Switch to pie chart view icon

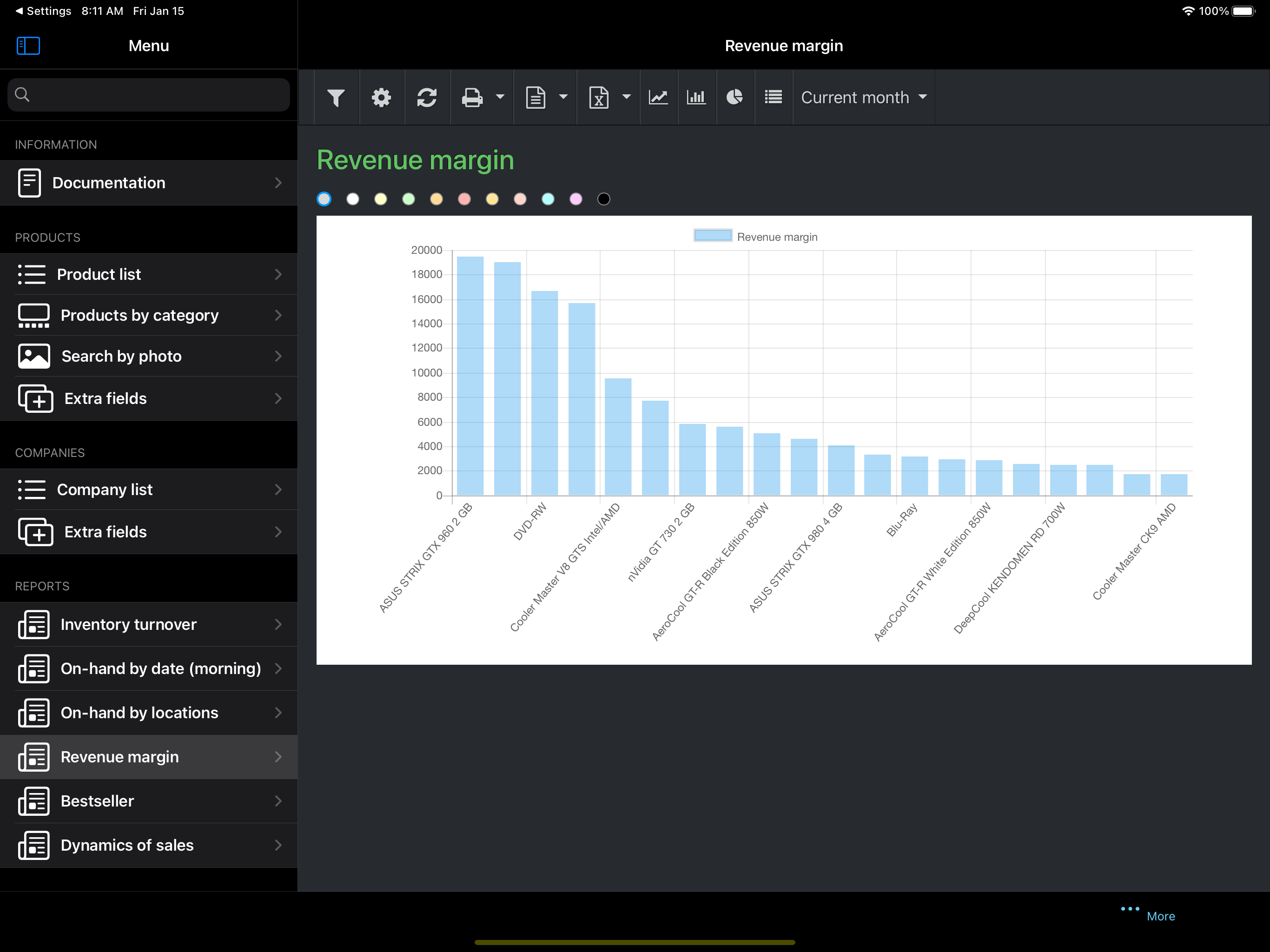(734, 98)
